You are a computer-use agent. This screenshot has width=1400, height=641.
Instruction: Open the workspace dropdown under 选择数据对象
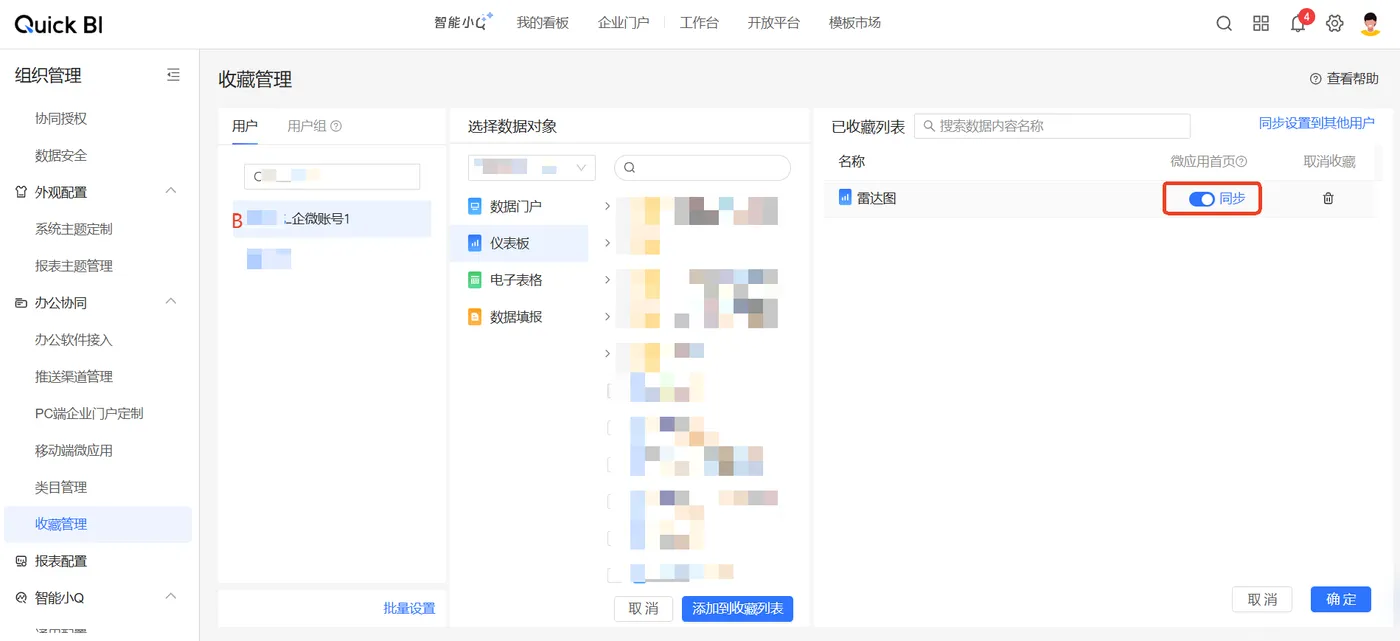tap(531, 168)
